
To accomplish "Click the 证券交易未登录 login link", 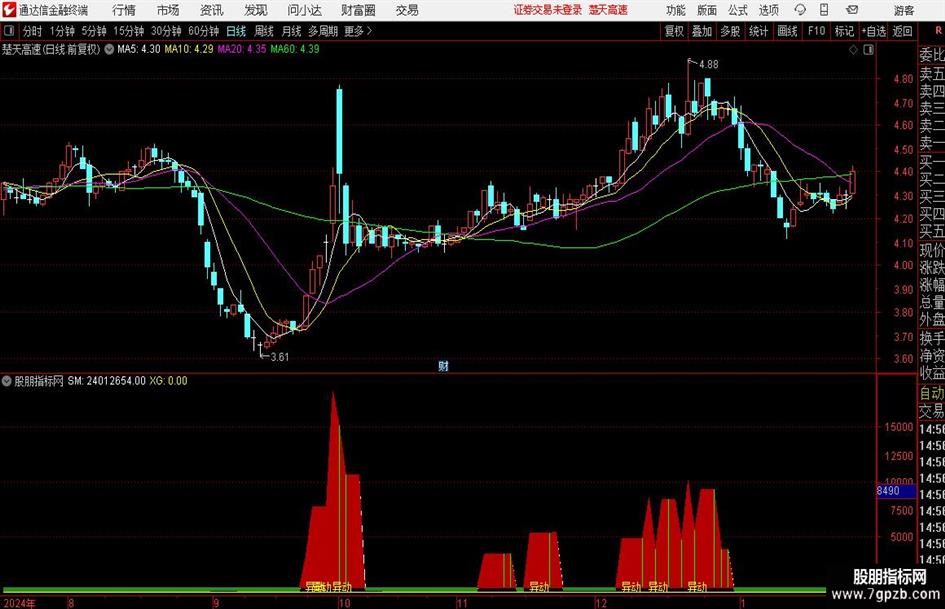I will click(548, 10).
